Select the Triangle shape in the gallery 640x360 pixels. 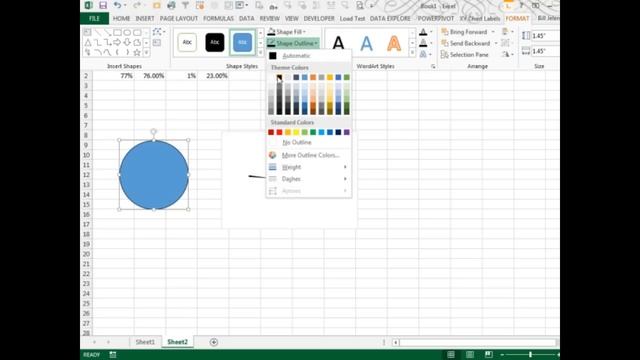point(88,42)
